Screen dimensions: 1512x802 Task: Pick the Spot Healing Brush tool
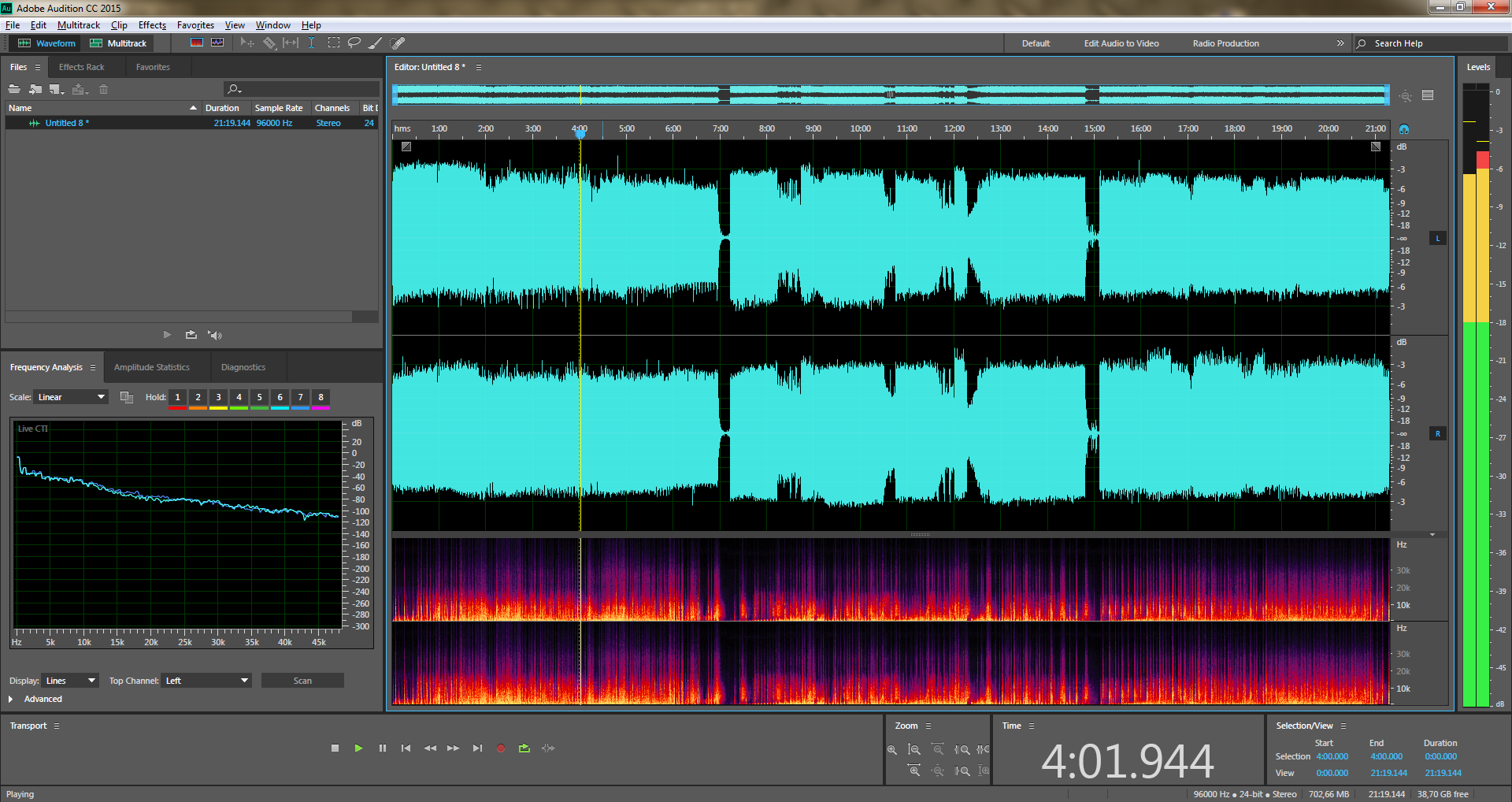(x=398, y=43)
